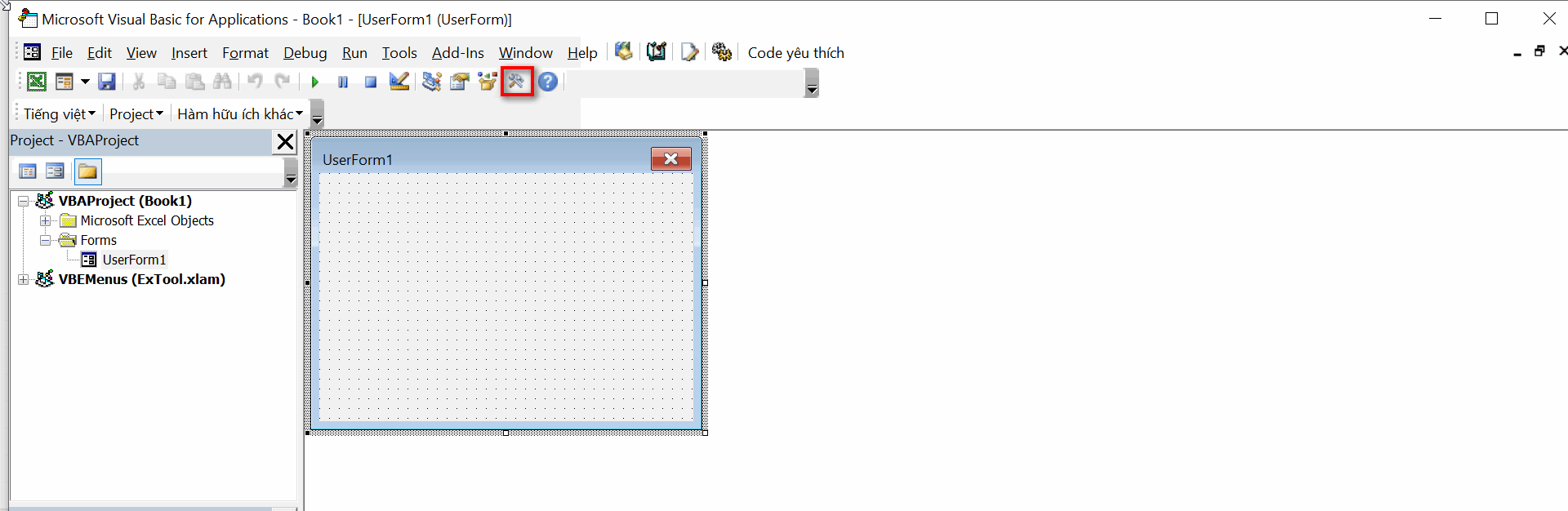Click the Paste clipboard icon
Image resolution: width=1568 pixels, height=511 pixels.
[x=194, y=82]
